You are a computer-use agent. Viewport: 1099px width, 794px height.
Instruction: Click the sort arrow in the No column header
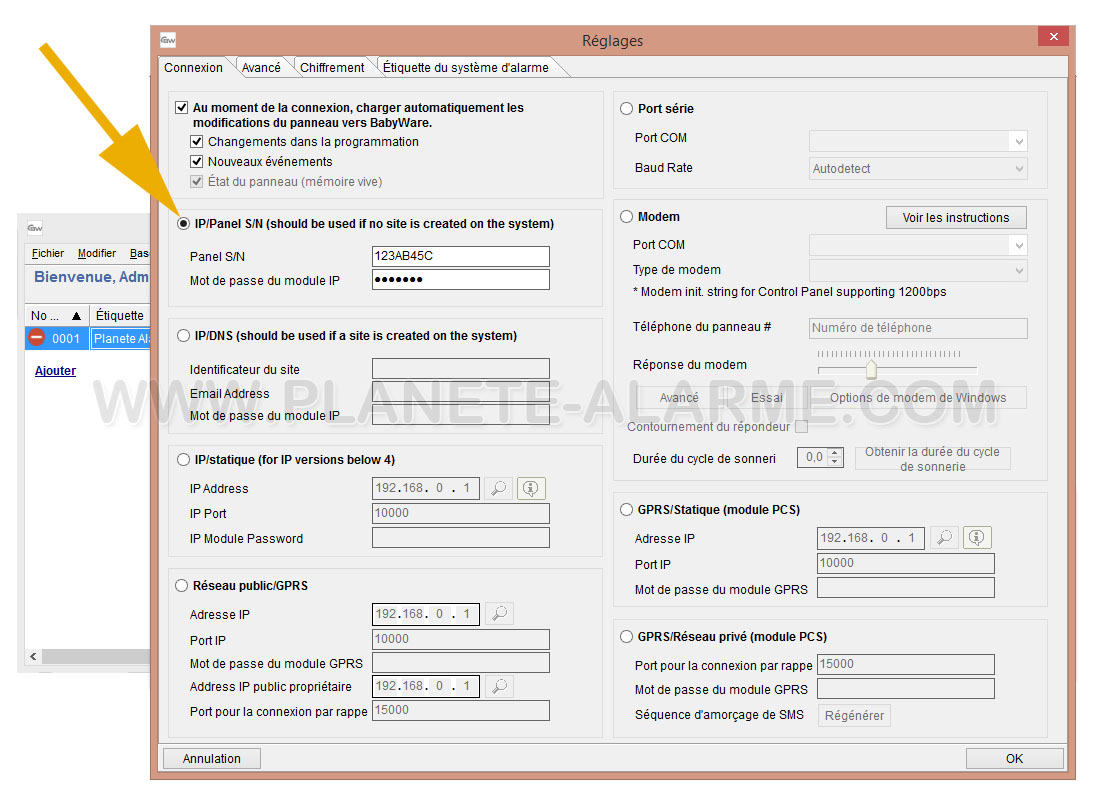76,315
